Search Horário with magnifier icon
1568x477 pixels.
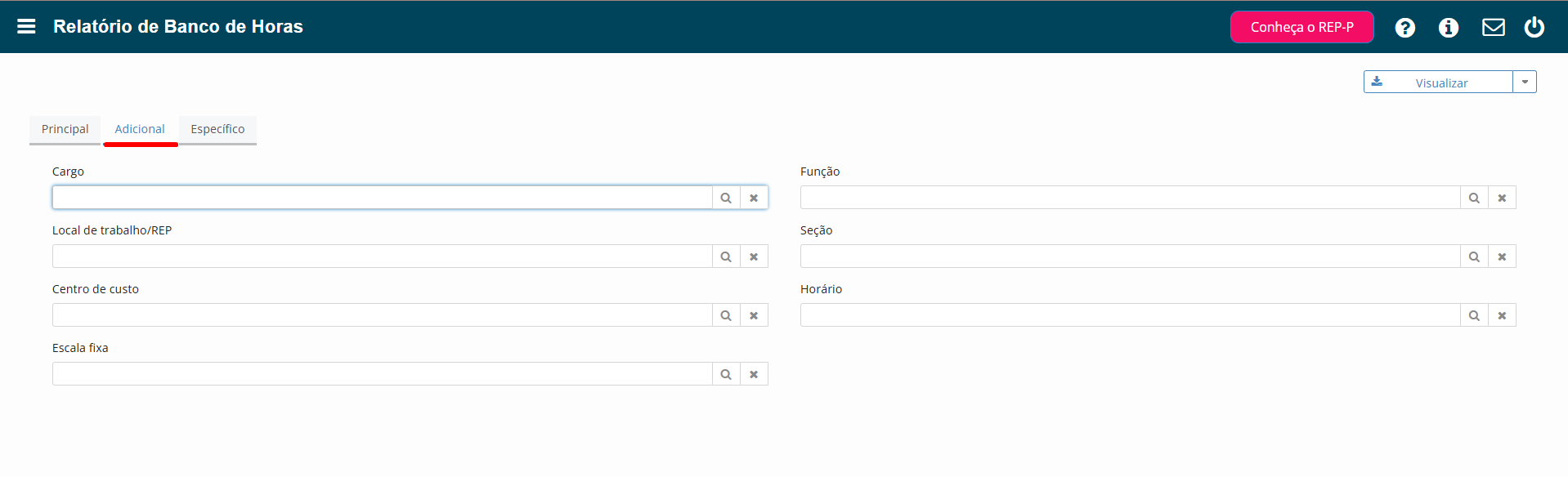click(1474, 315)
